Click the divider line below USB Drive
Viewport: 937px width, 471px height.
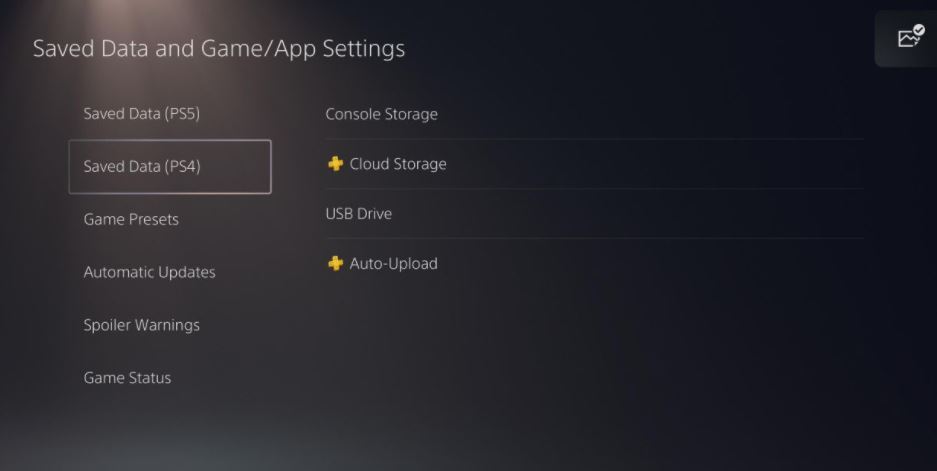tap(594, 239)
